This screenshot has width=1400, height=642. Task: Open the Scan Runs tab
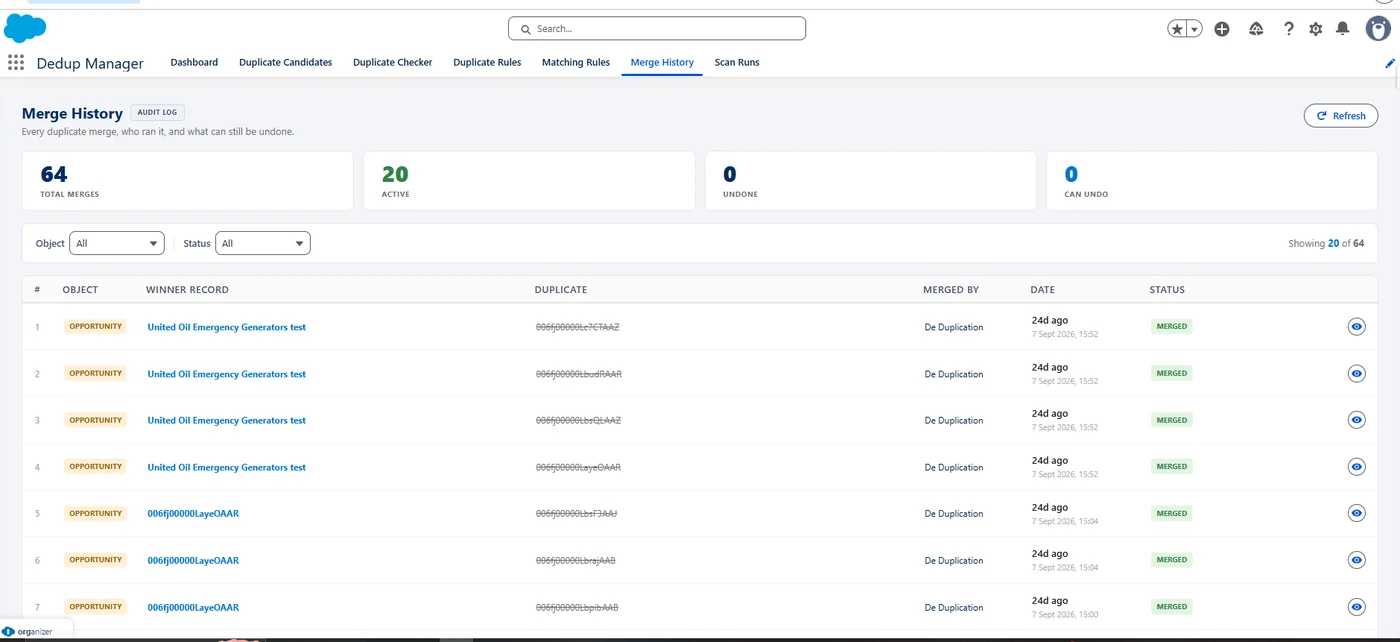point(737,62)
